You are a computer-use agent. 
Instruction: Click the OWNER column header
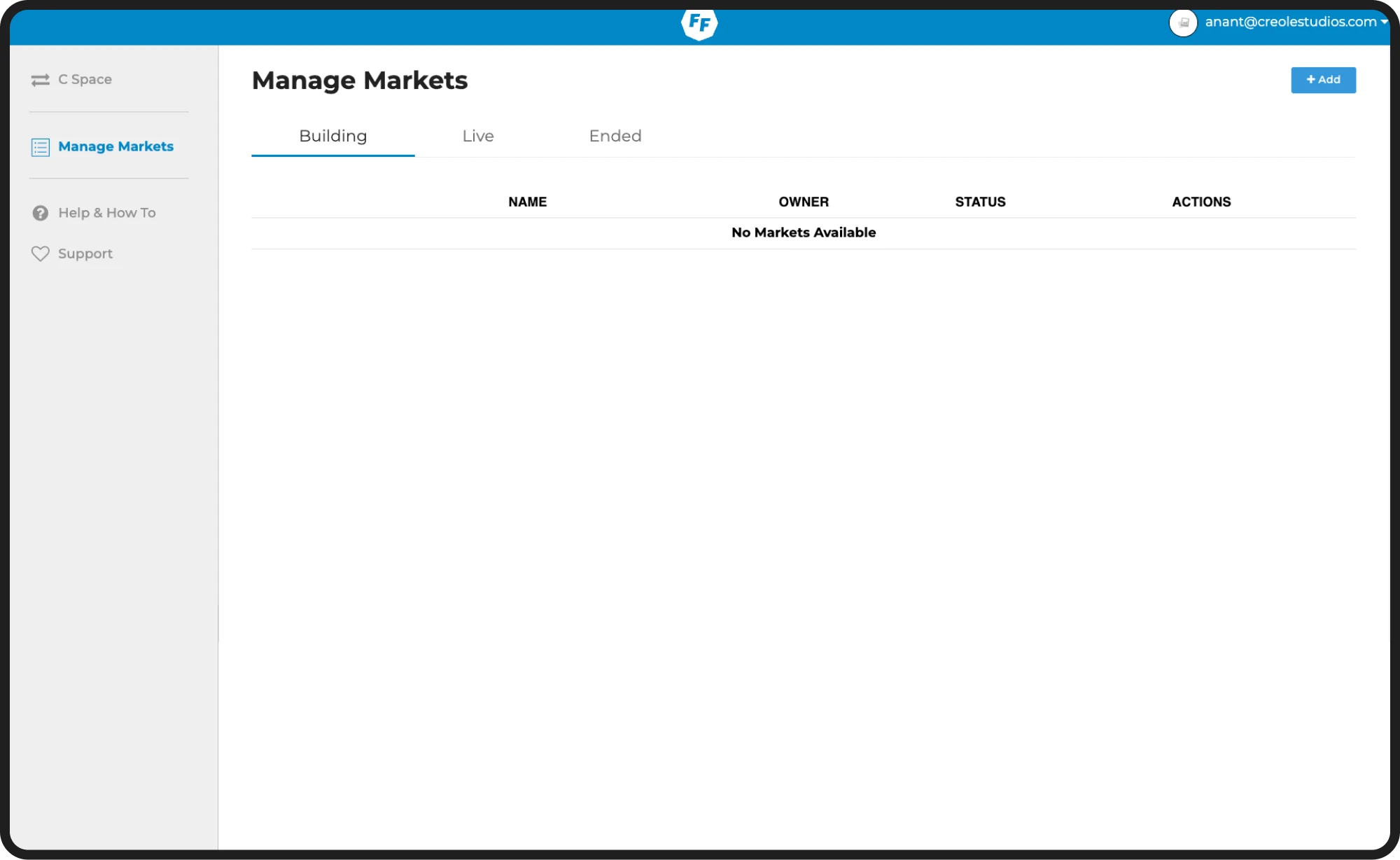tap(804, 202)
